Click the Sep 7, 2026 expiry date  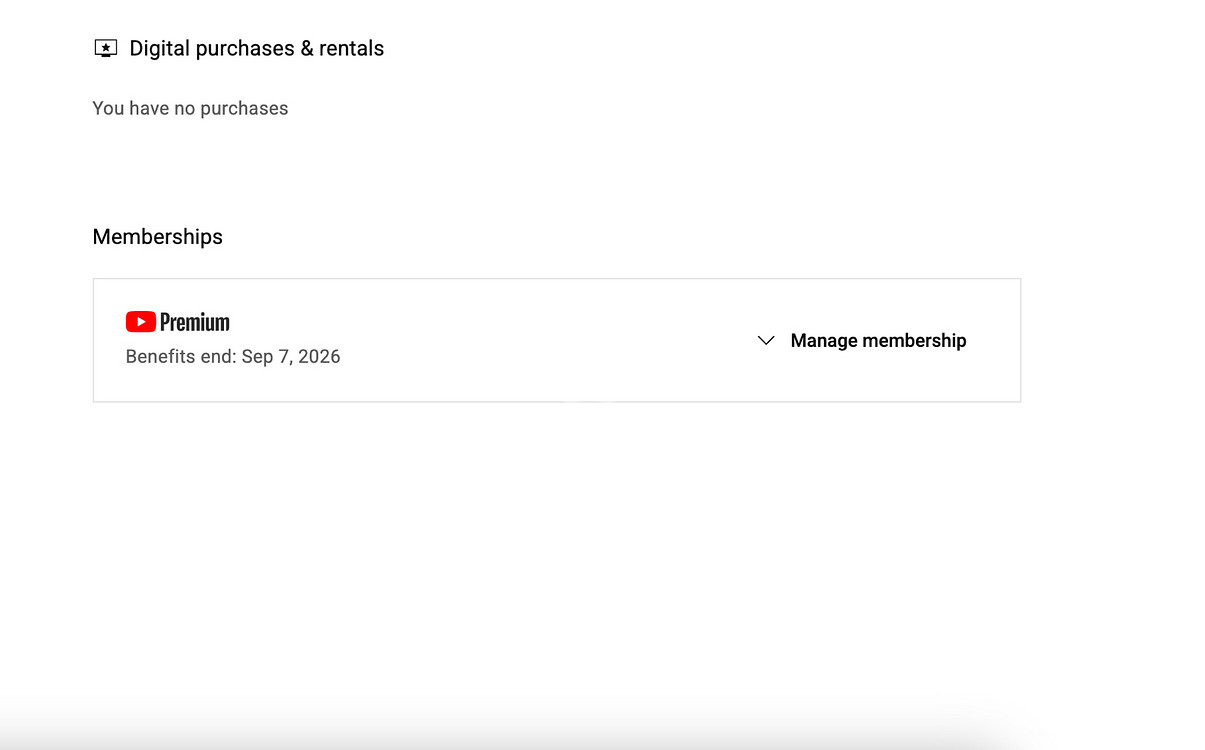(291, 357)
